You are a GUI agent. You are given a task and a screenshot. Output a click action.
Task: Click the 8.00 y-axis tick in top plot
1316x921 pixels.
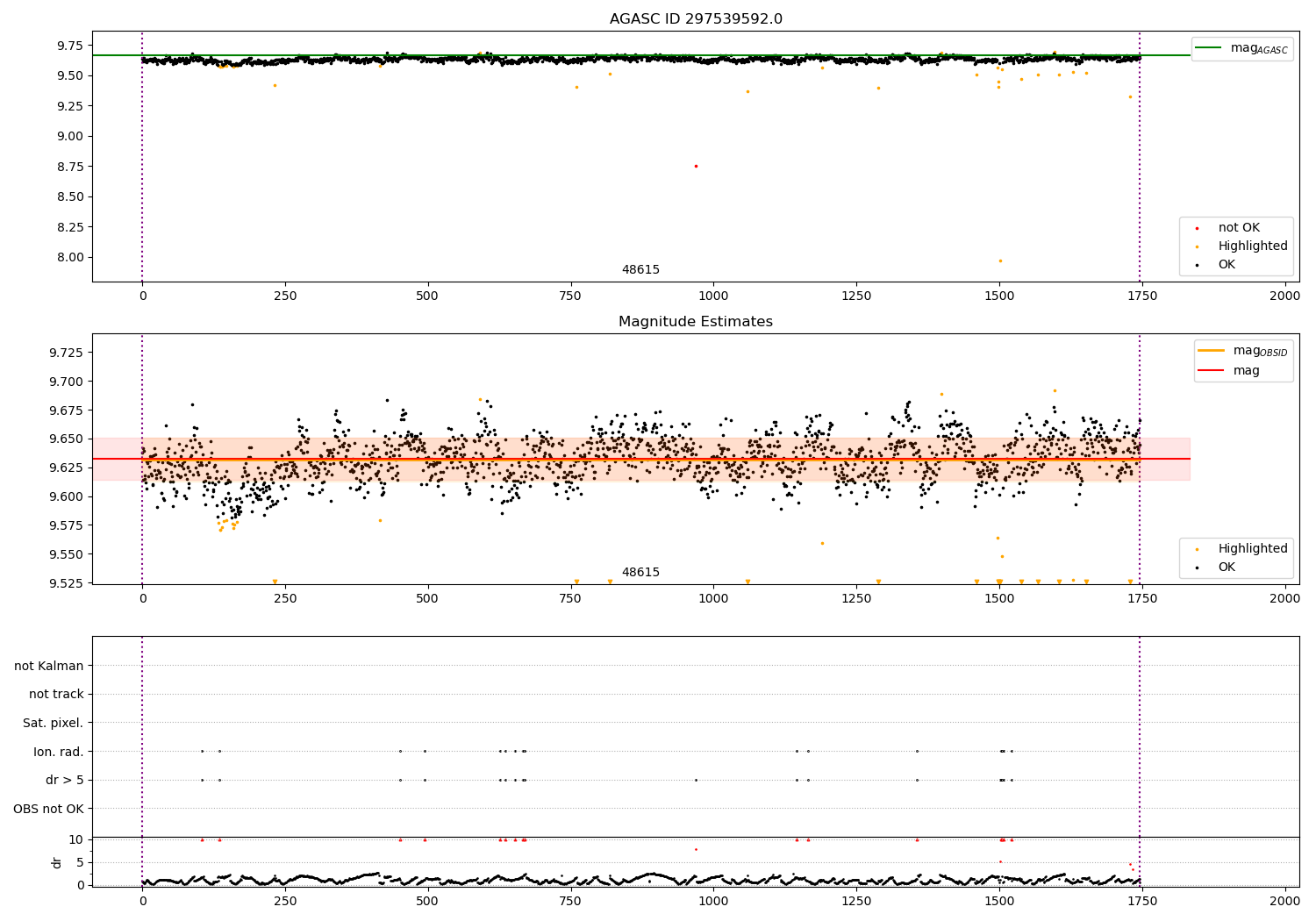tap(68, 258)
